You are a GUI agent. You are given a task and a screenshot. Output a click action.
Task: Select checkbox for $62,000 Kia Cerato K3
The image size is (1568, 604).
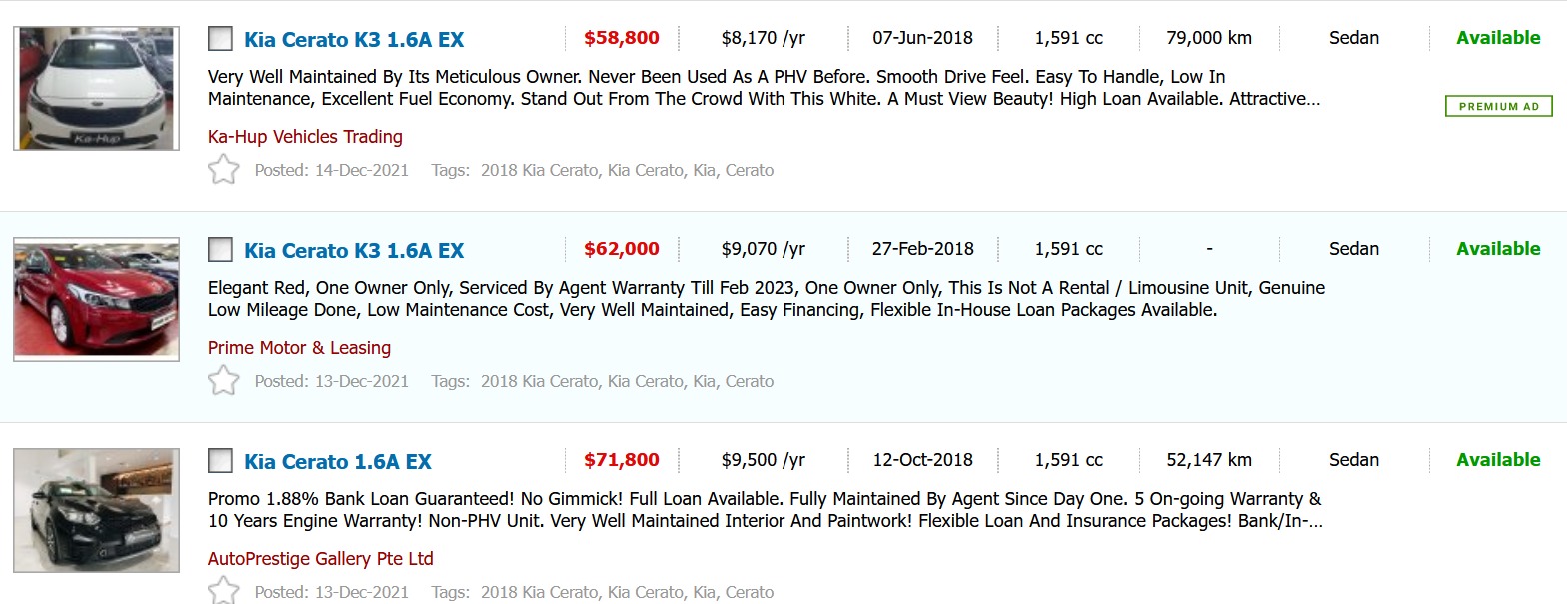220,250
